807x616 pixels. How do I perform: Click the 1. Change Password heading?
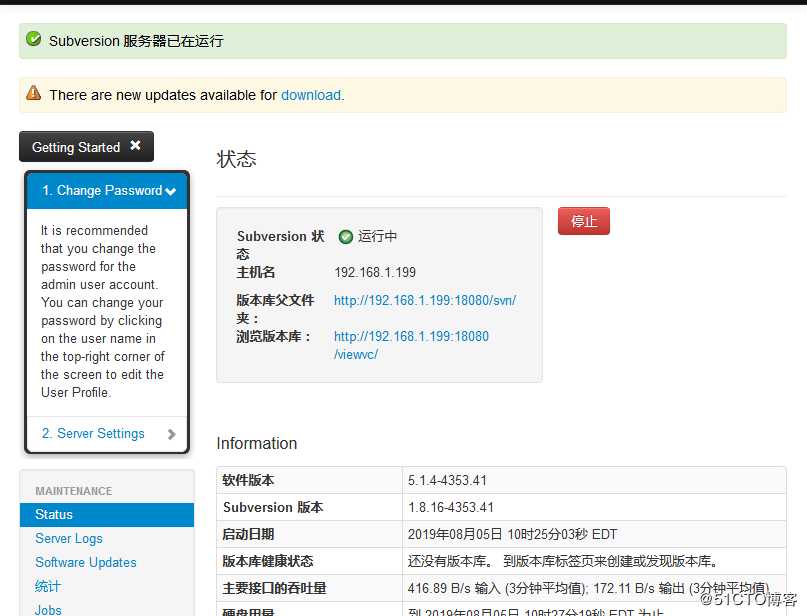tap(102, 190)
